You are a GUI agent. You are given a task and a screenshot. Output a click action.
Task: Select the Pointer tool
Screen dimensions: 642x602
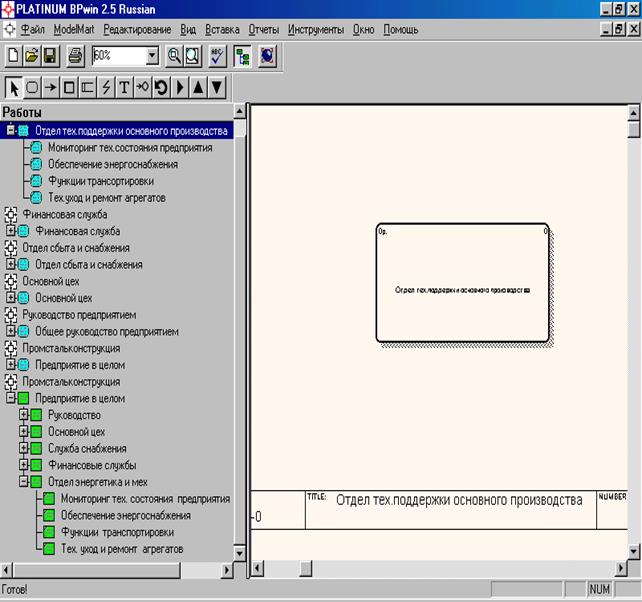click(x=14, y=87)
